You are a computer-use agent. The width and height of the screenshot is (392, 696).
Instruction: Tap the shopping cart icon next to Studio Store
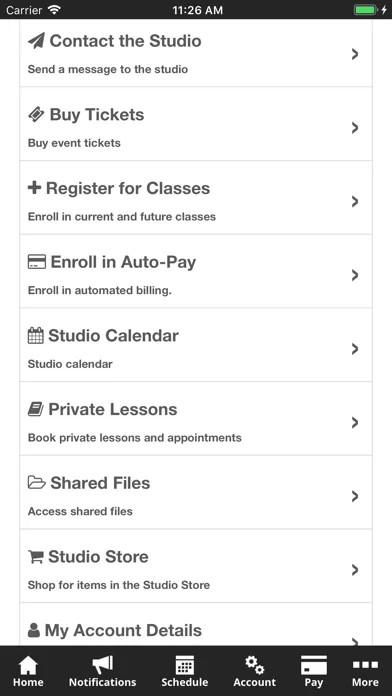click(36, 557)
